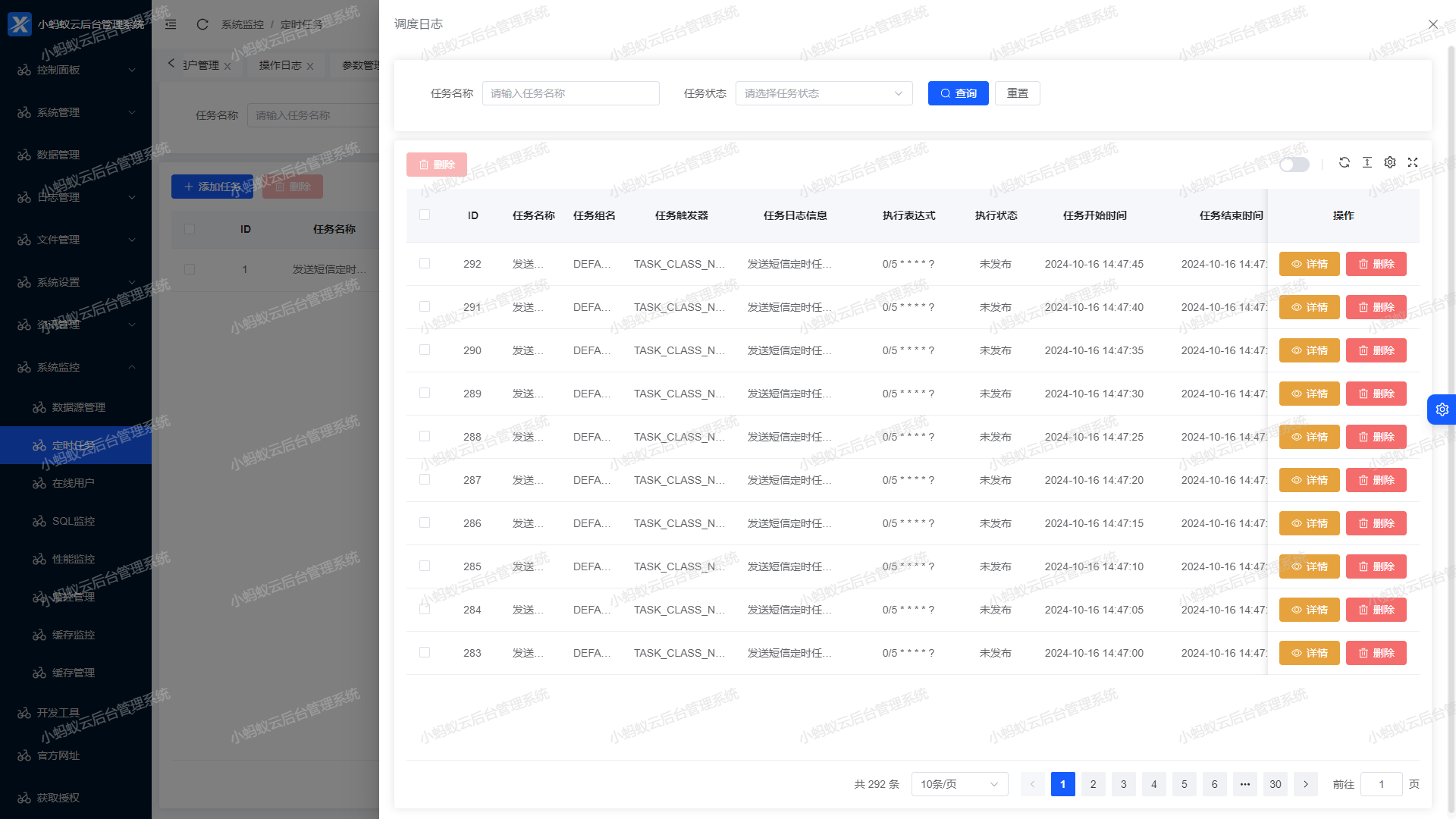The height and width of the screenshot is (819, 1456).
Task: Open SQL监控 in the sidebar
Action: click(76, 521)
